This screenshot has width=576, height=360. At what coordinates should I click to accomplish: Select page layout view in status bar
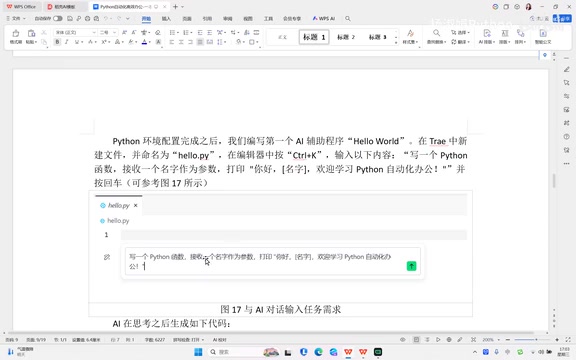pyautogui.click(x=416, y=340)
